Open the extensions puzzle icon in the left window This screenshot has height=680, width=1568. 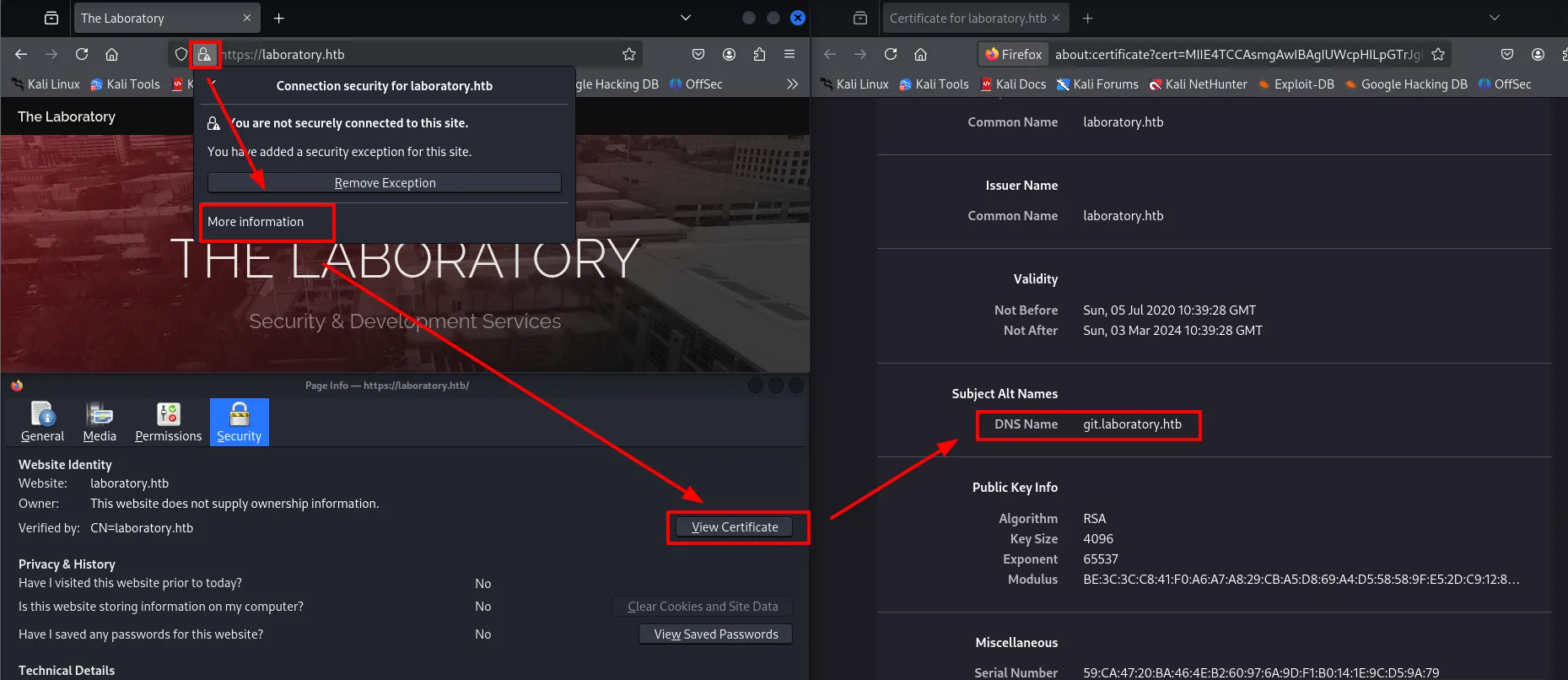click(759, 55)
